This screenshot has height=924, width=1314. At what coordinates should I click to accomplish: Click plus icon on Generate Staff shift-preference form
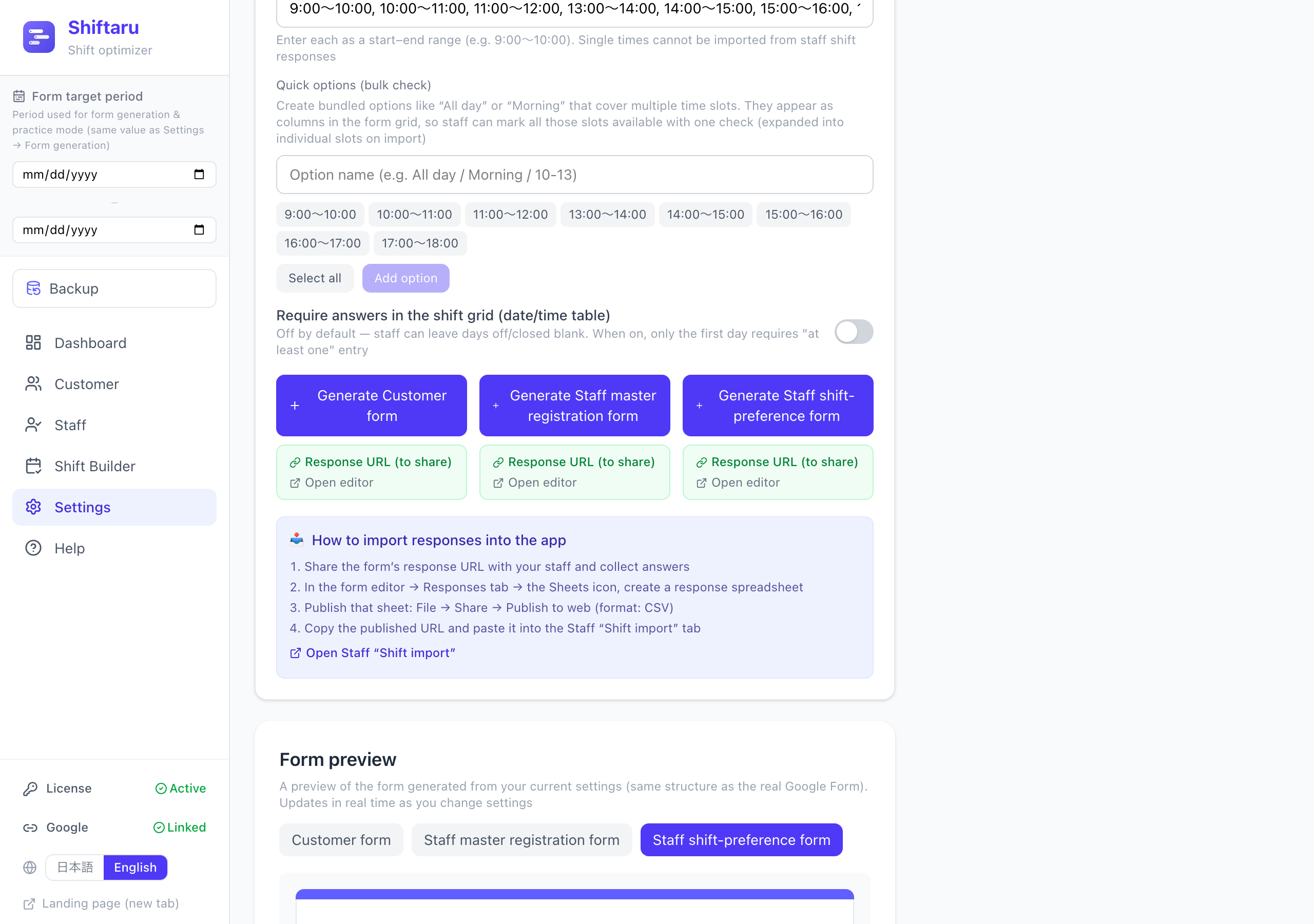coord(700,406)
